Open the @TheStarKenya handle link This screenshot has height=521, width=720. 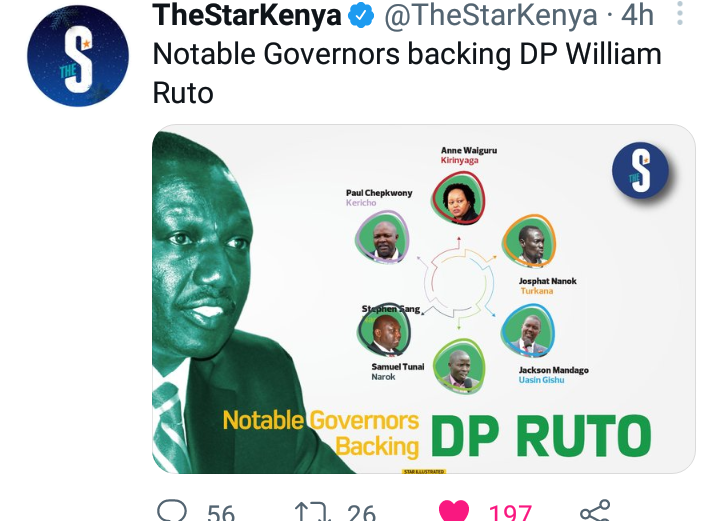491,15
